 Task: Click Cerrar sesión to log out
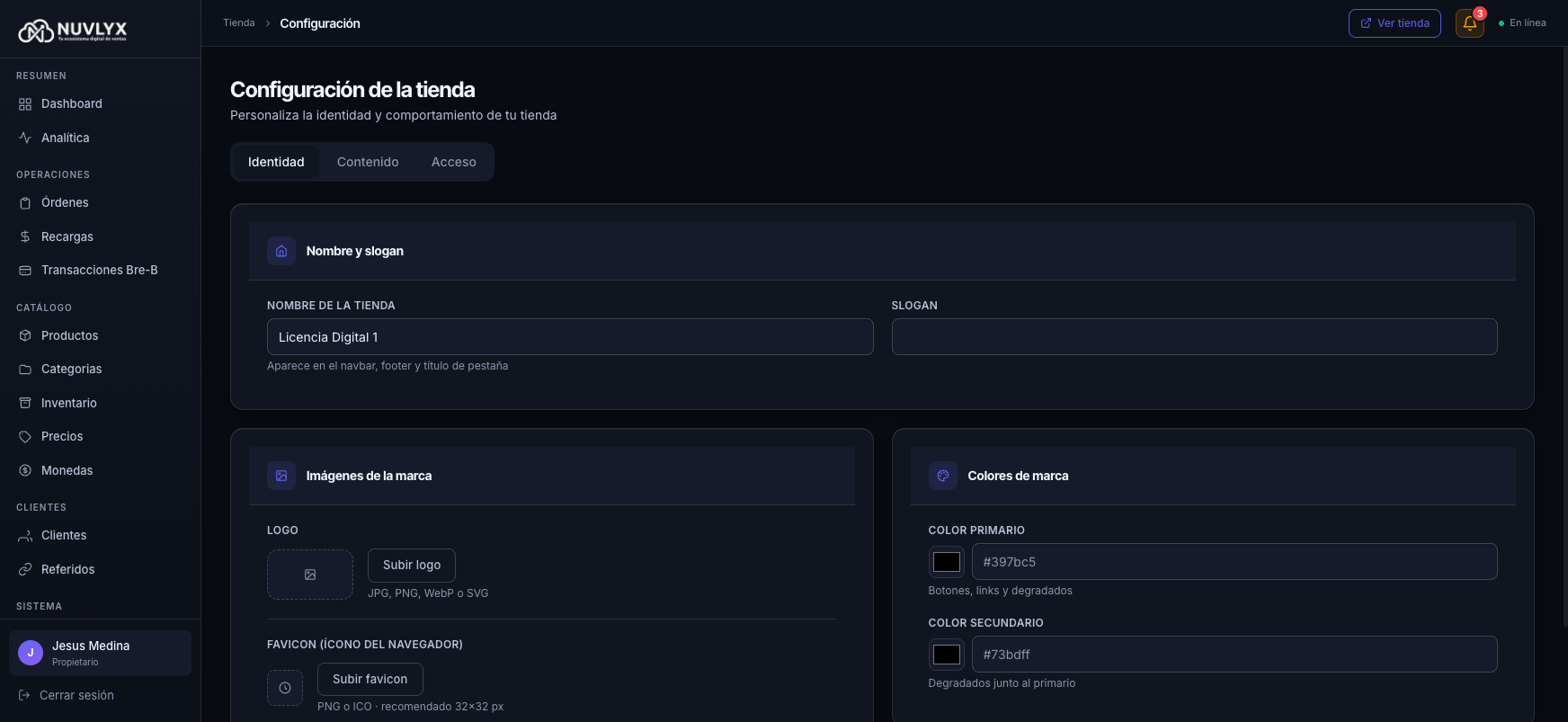click(x=76, y=695)
